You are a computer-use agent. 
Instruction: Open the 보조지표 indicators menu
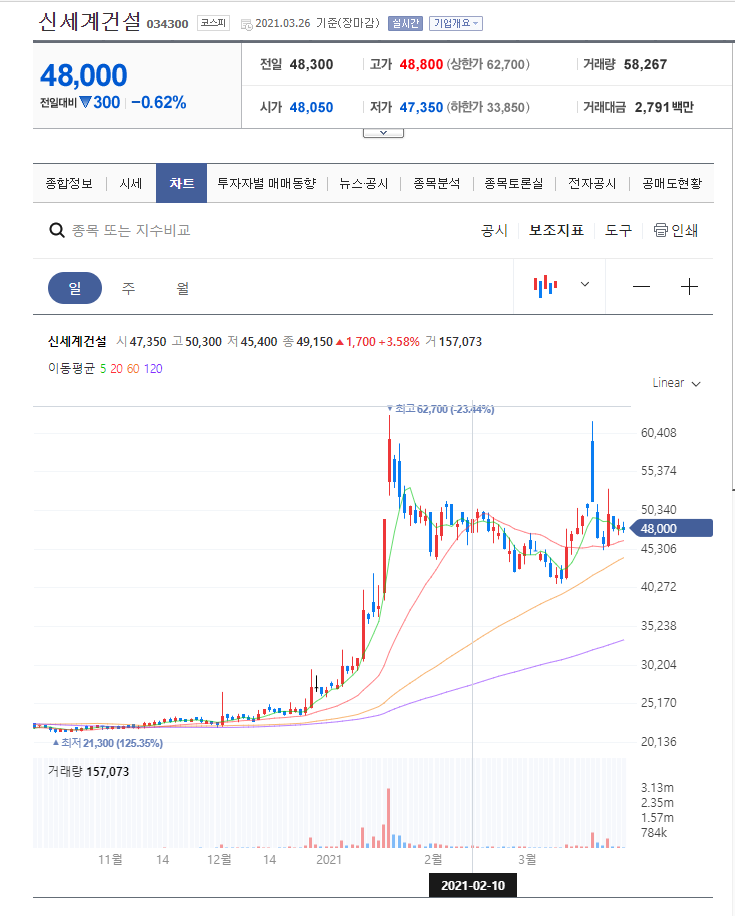(x=556, y=230)
